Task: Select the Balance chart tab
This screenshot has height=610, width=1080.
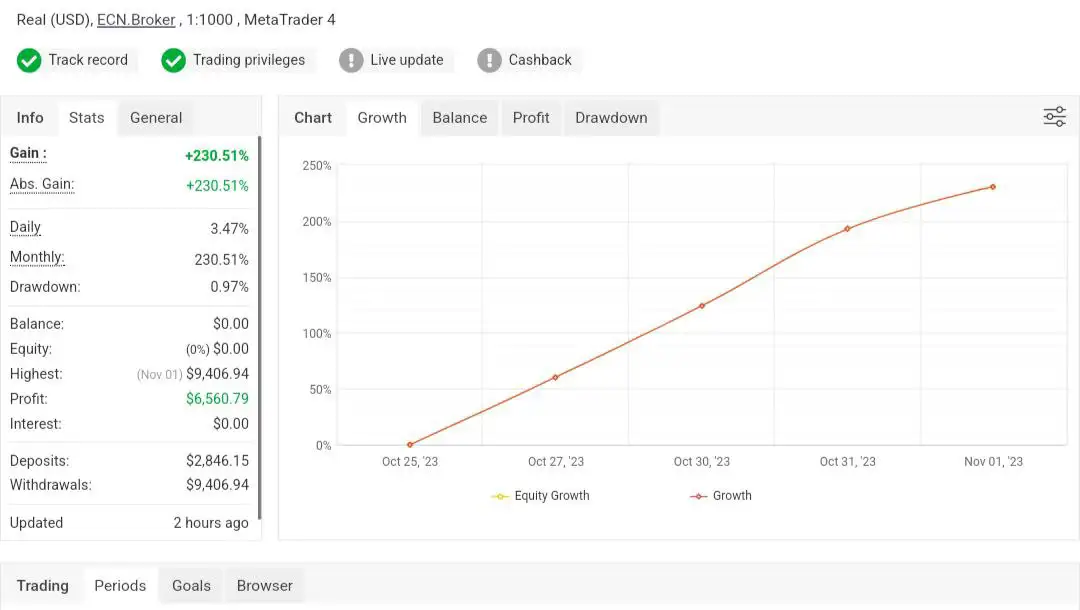Action: tap(459, 118)
